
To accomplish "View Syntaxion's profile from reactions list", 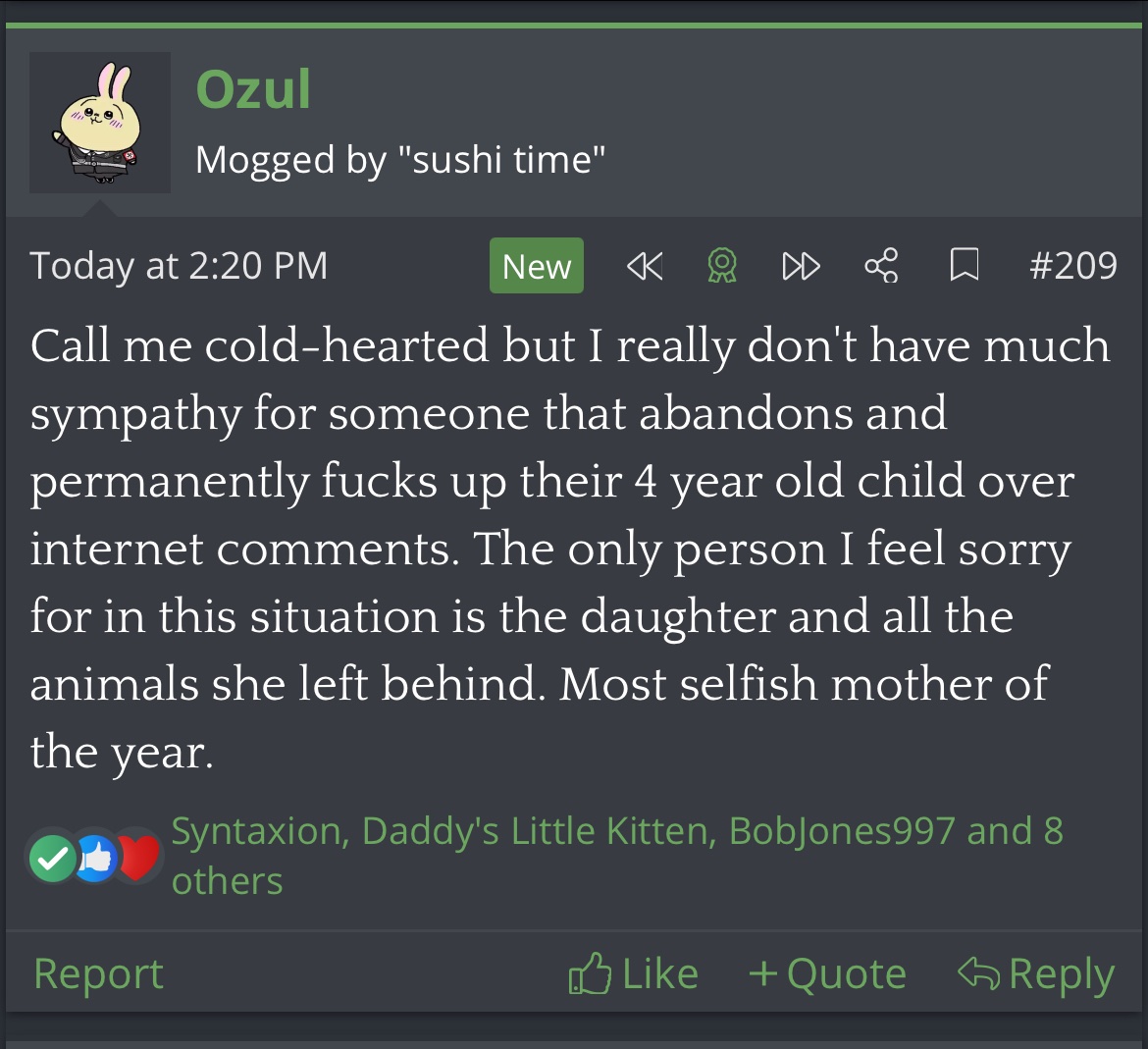I will tap(256, 831).
